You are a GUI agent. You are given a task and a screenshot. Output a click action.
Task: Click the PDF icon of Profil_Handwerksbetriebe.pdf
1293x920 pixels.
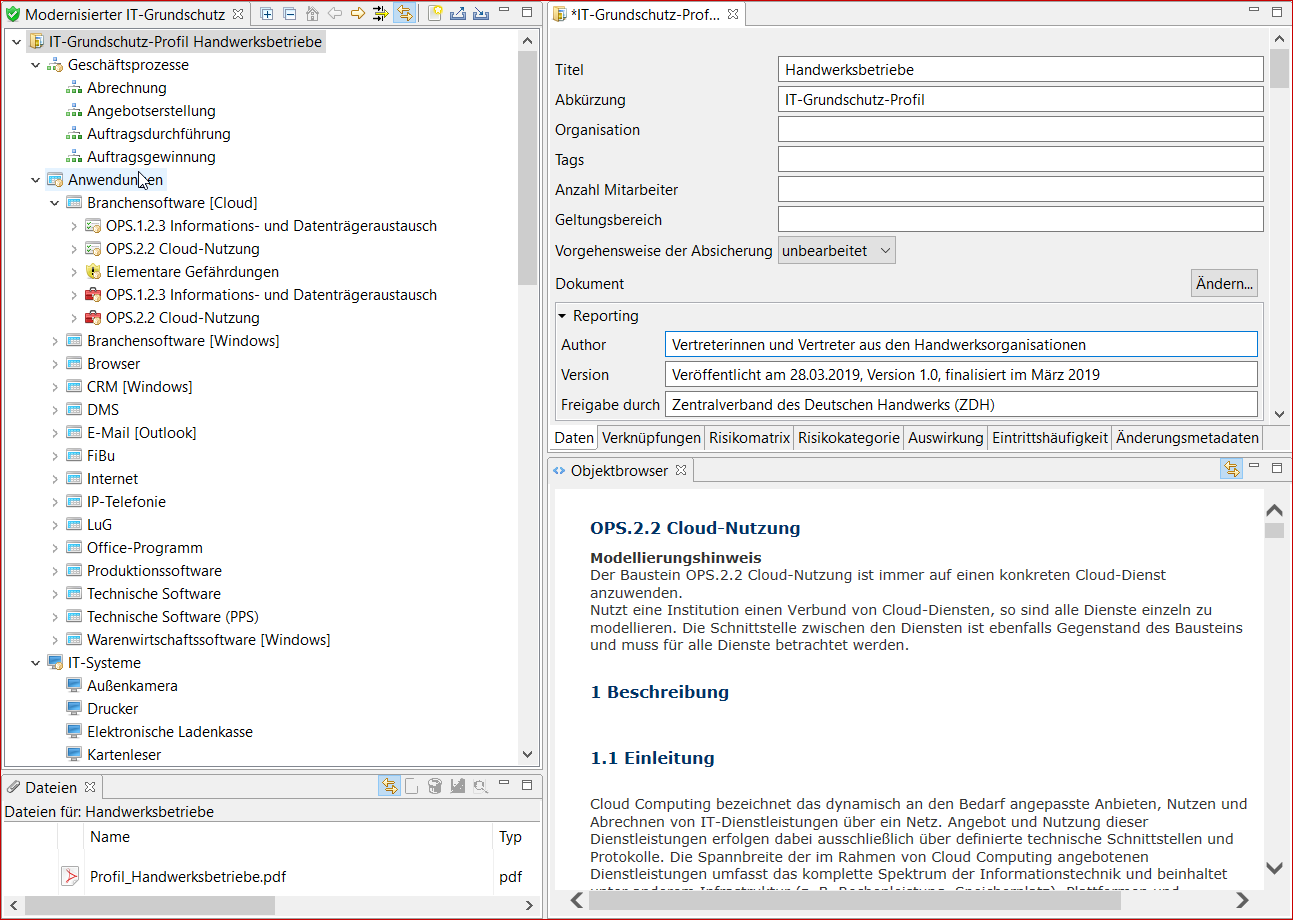(x=71, y=877)
